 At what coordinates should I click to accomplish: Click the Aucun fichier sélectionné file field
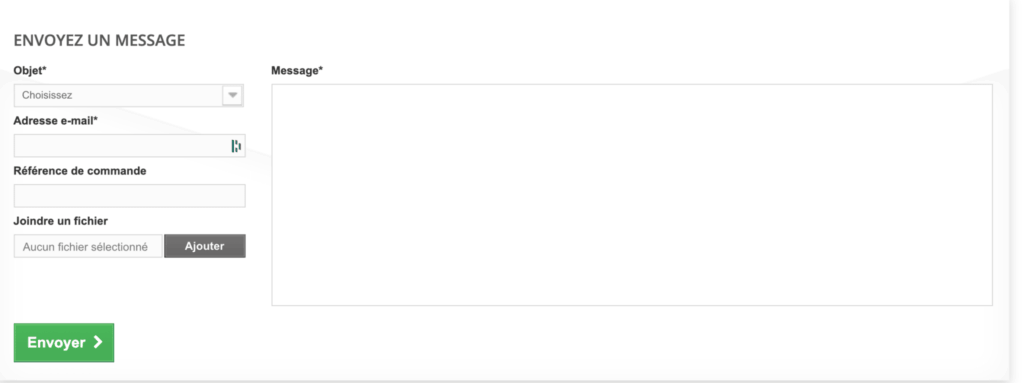(x=88, y=246)
